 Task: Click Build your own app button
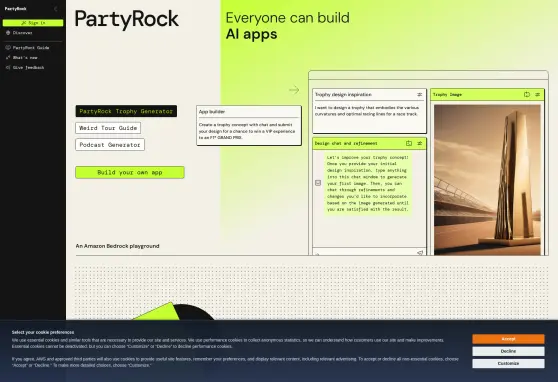click(130, 172)
